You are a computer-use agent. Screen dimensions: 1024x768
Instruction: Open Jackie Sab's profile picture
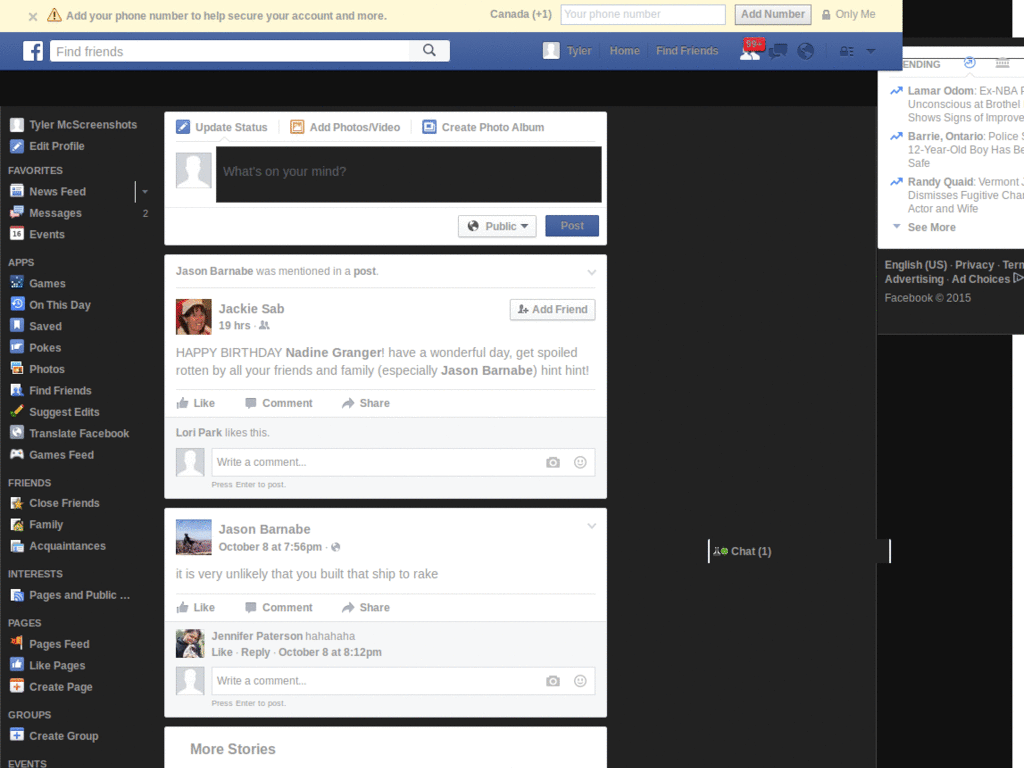coord(194,317)
